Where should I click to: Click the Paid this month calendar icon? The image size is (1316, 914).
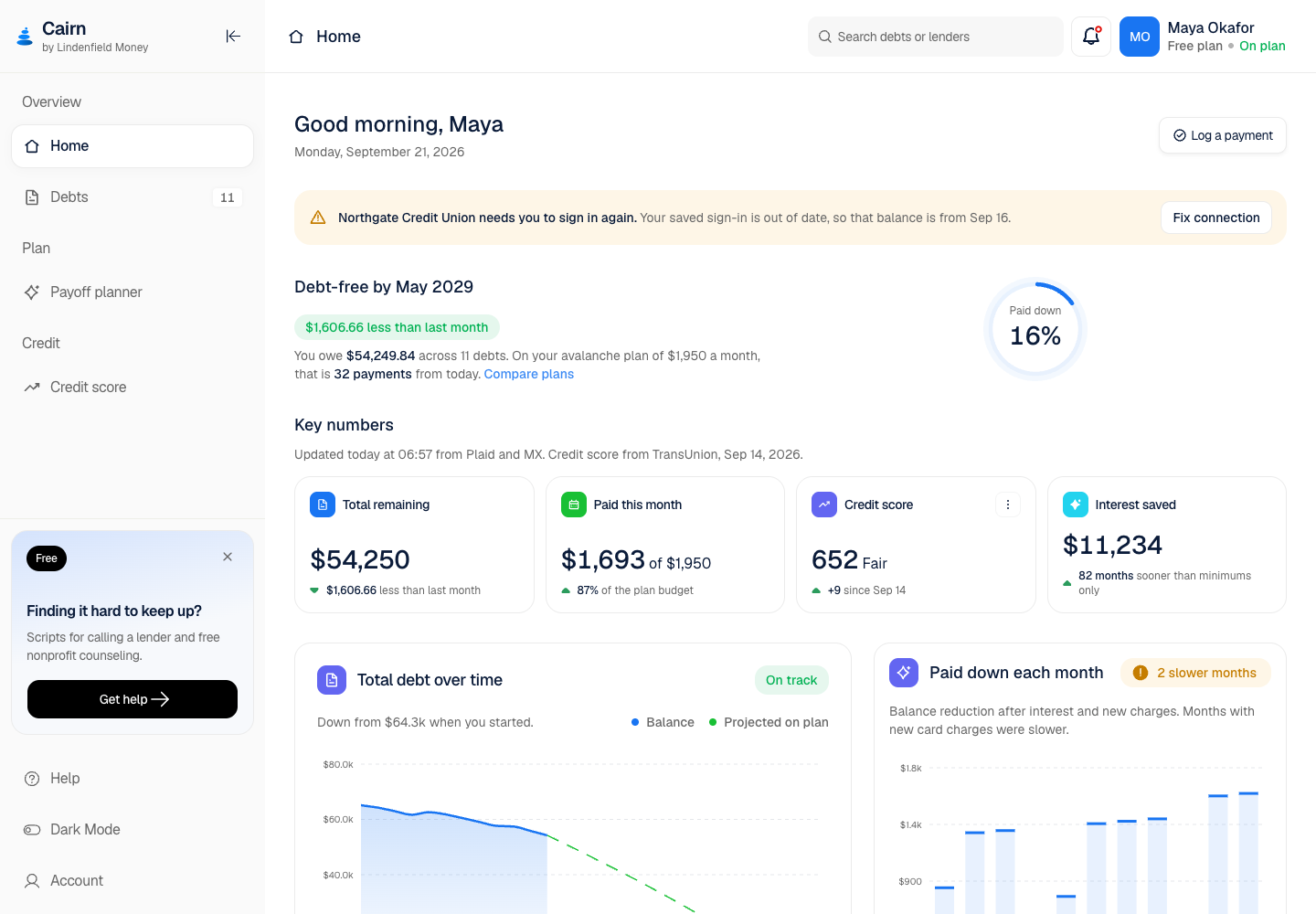(574, 505)
